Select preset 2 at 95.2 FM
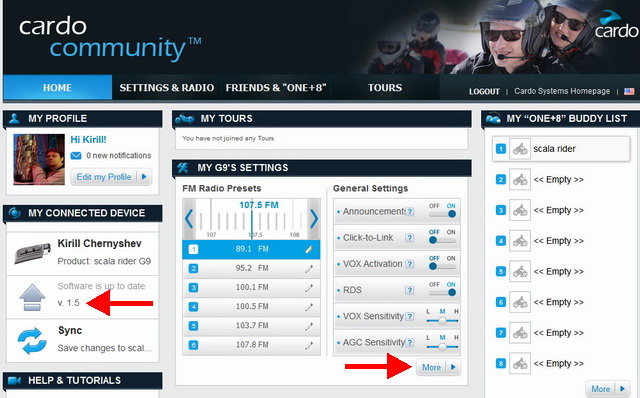The width and height of the screenshot is (640, 398). [251, 268]
